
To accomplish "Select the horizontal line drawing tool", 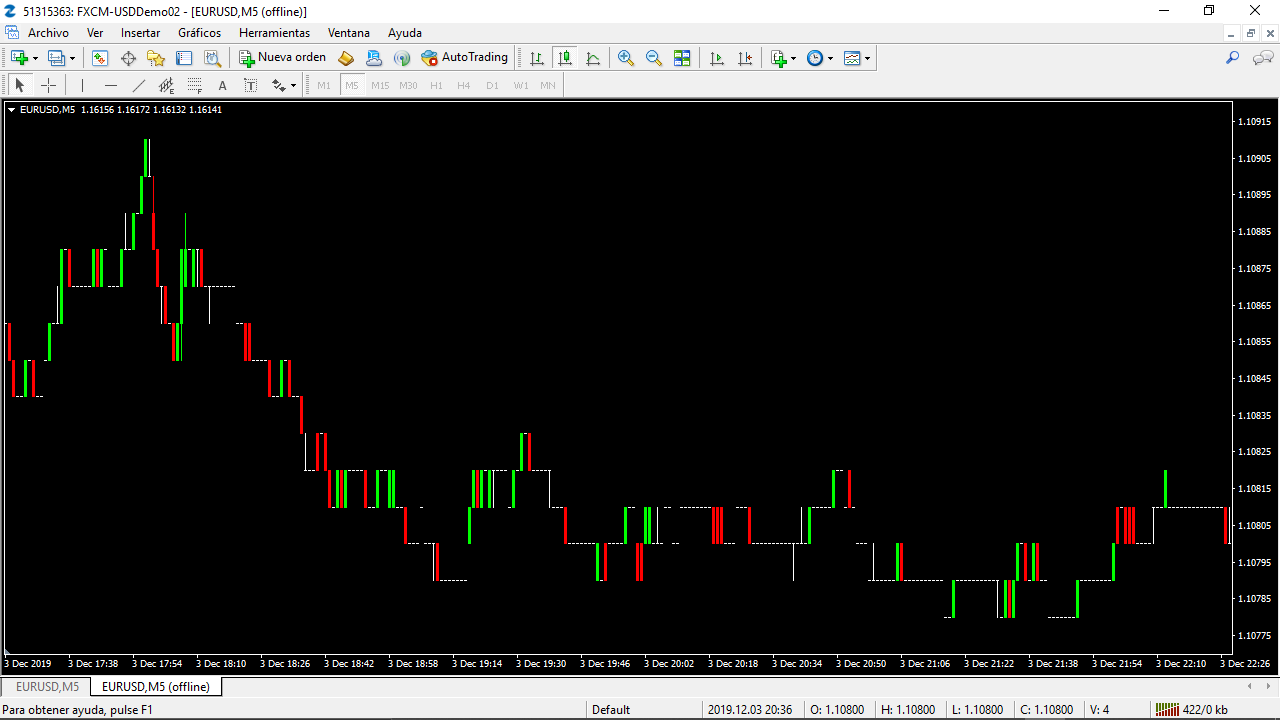I will [x=110, y=85].
